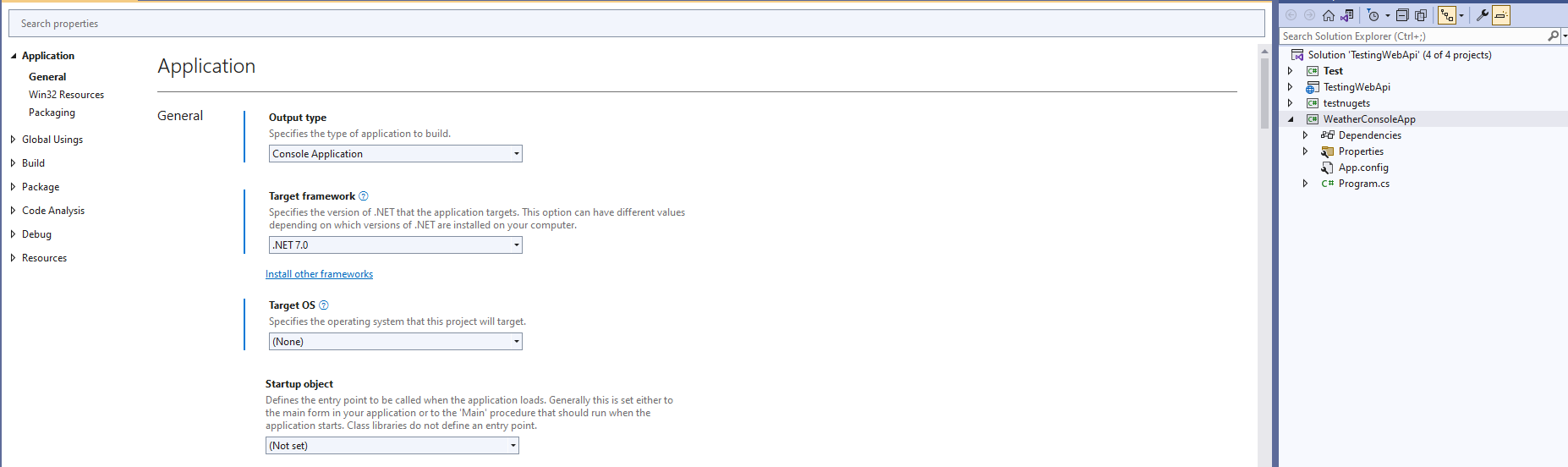Screen dimensions: 1568x467
Task: Expand the TestingWebApi project node
Action: [1291, 87]
